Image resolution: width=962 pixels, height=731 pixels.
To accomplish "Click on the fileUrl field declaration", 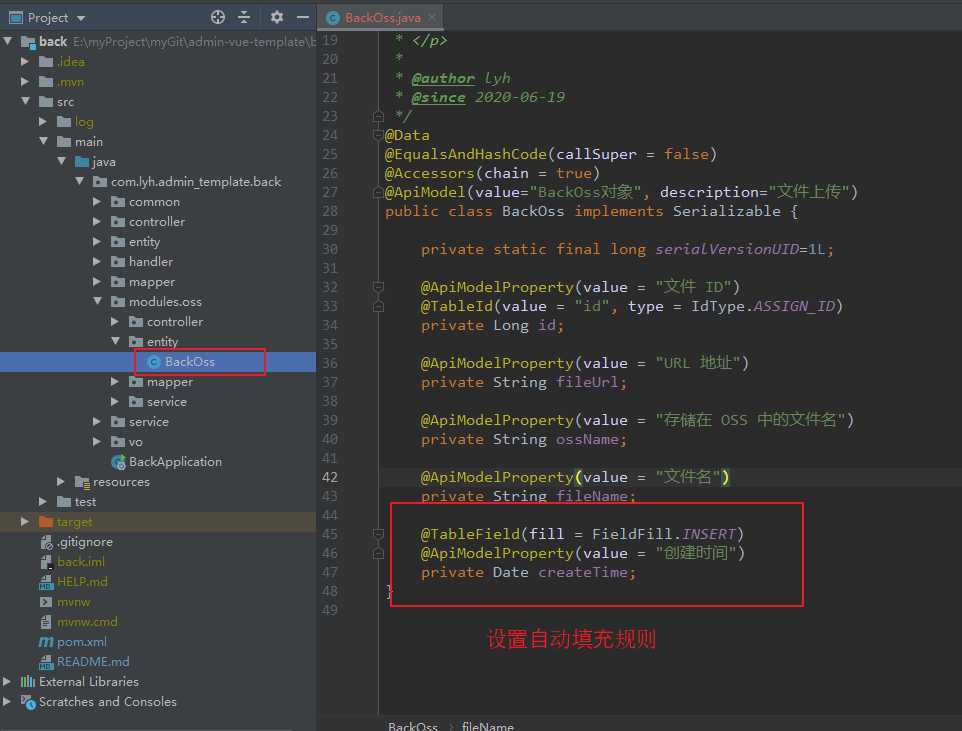I will pos(524,382).
